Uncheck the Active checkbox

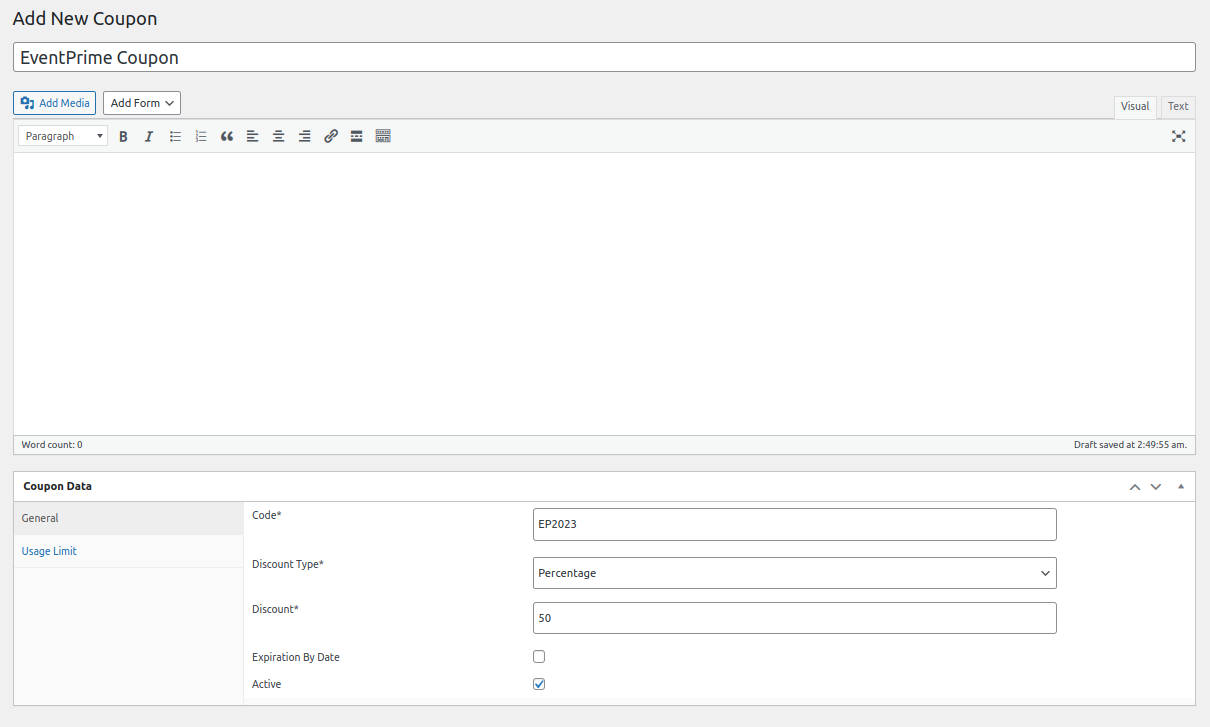pos(539,684)
